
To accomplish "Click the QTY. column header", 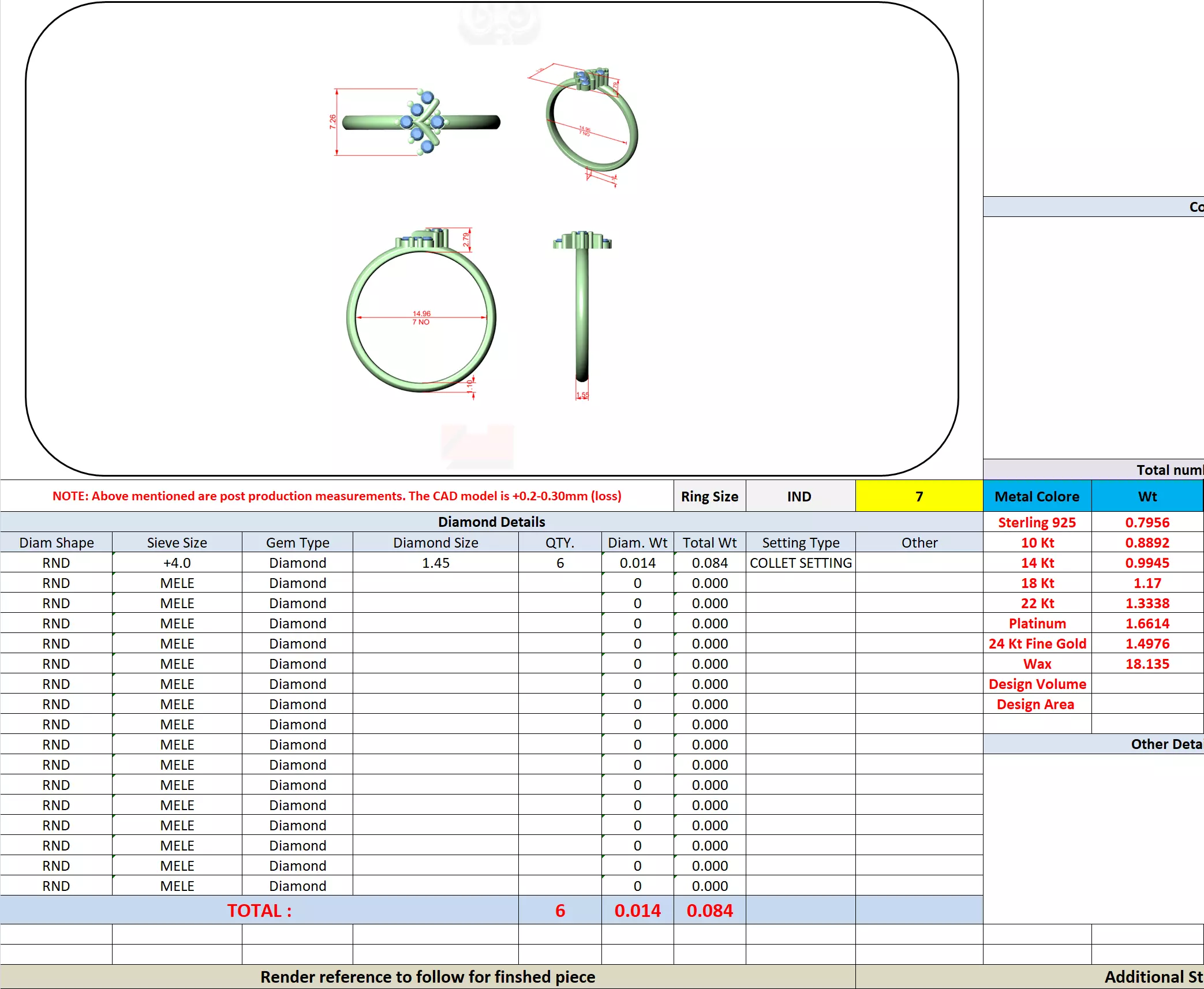I will tap(559, 542).
